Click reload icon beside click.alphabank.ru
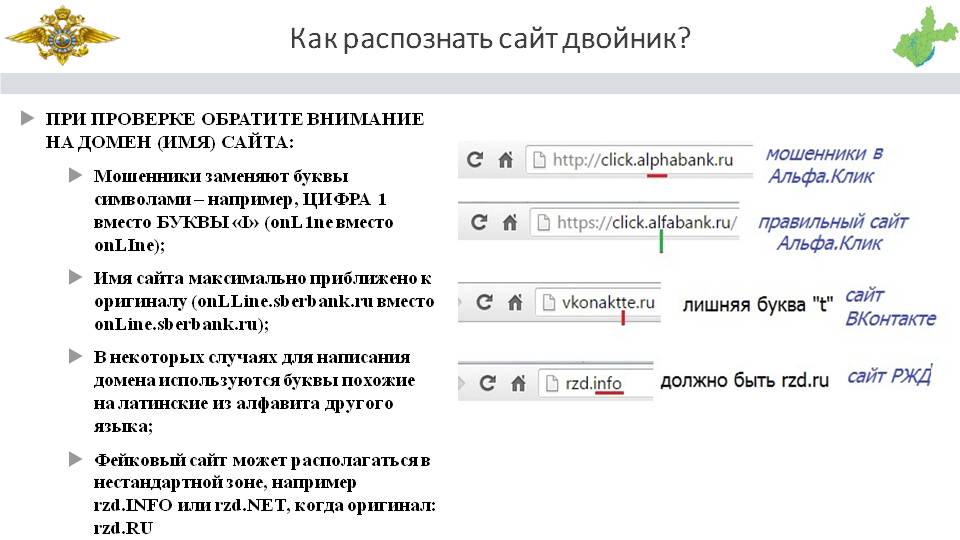Image resolution: width=960 pixels, height=540 pixels. point(475,160)
